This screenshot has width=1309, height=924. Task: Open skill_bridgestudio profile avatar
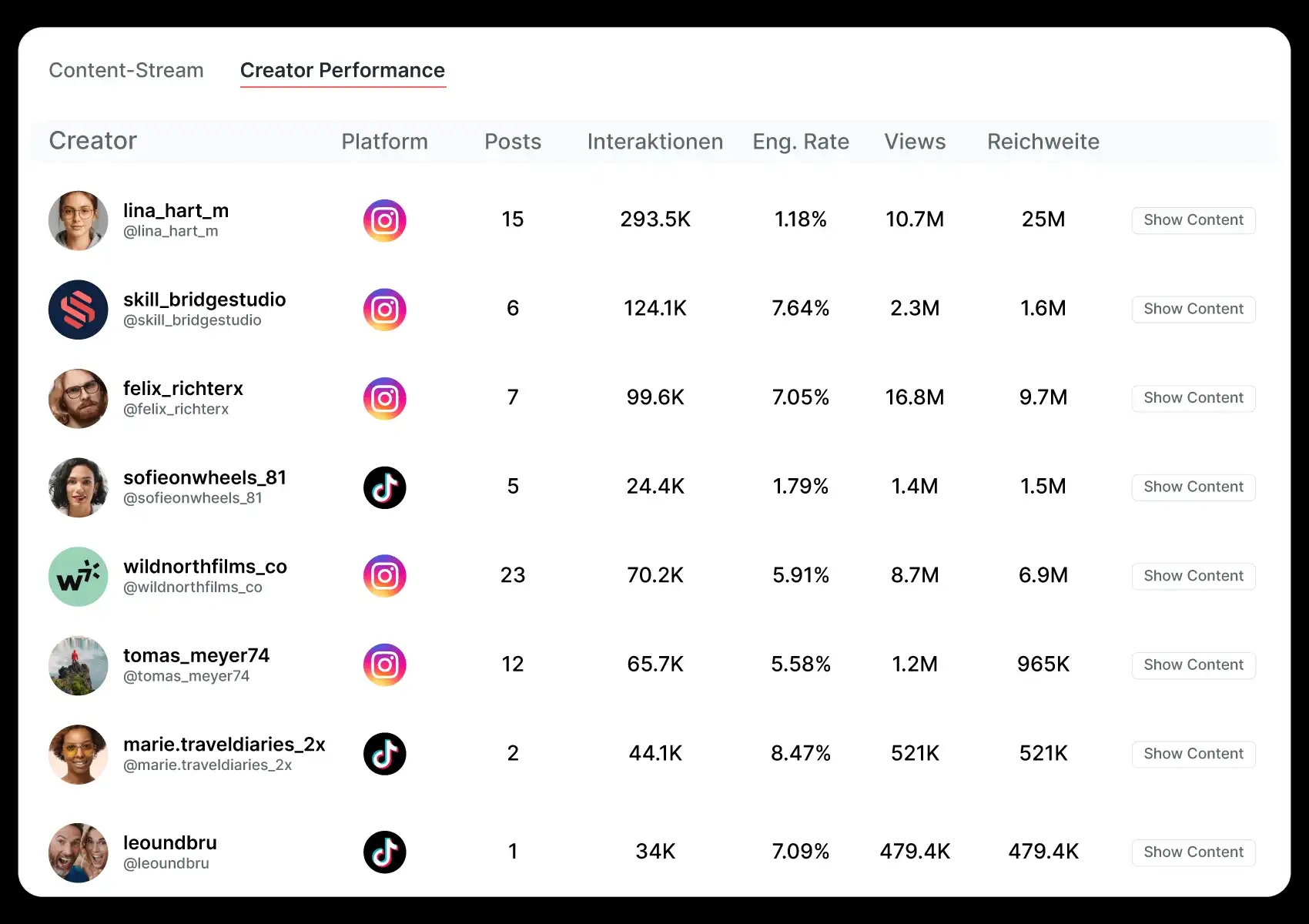[79, 310]
